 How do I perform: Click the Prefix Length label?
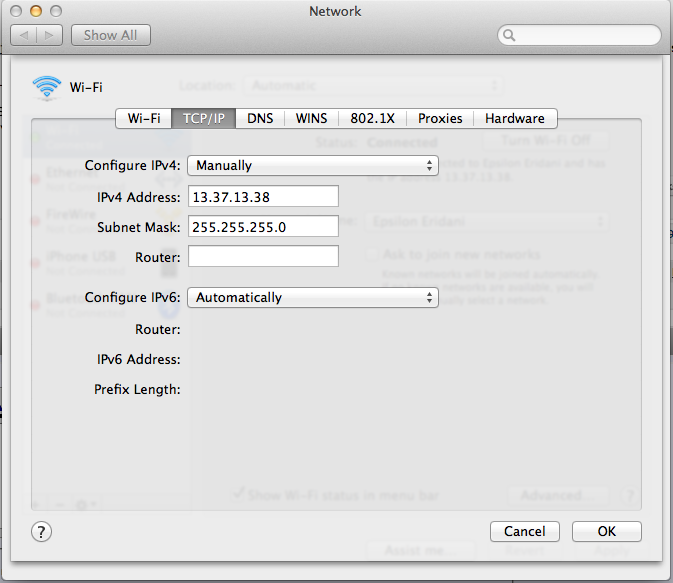click(x=137, y=389)
